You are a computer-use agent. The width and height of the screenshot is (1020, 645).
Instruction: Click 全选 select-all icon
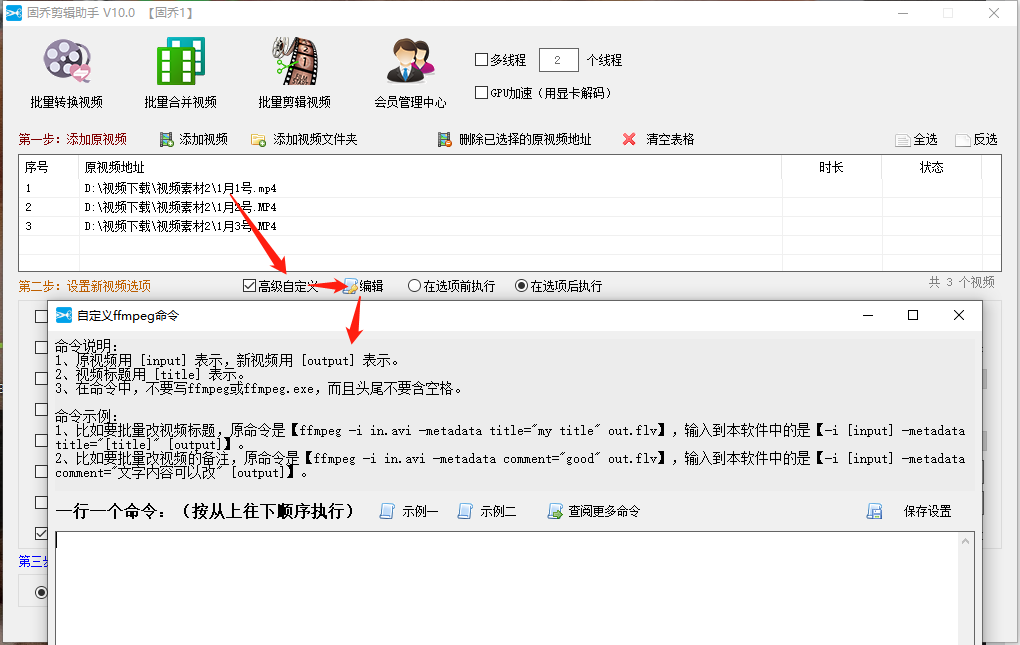[x=902, y=140]
